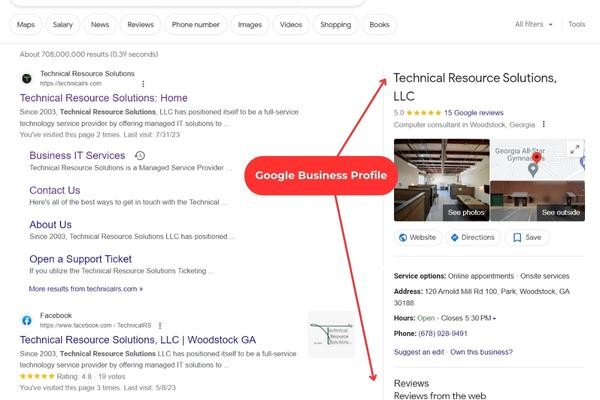The image size is (600, 400).
Task: Click Computer consultant in Woodstock, Georgia text
Action: coord(464,125)
